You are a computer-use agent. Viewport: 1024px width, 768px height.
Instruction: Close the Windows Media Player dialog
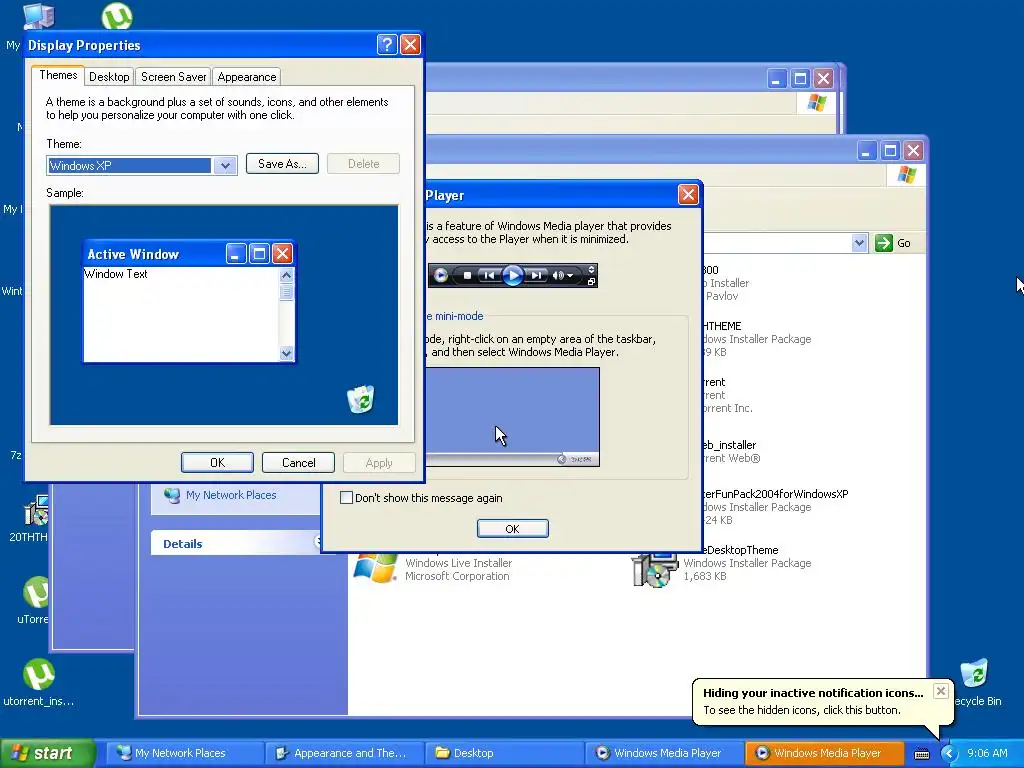click(x=688, y=195)
